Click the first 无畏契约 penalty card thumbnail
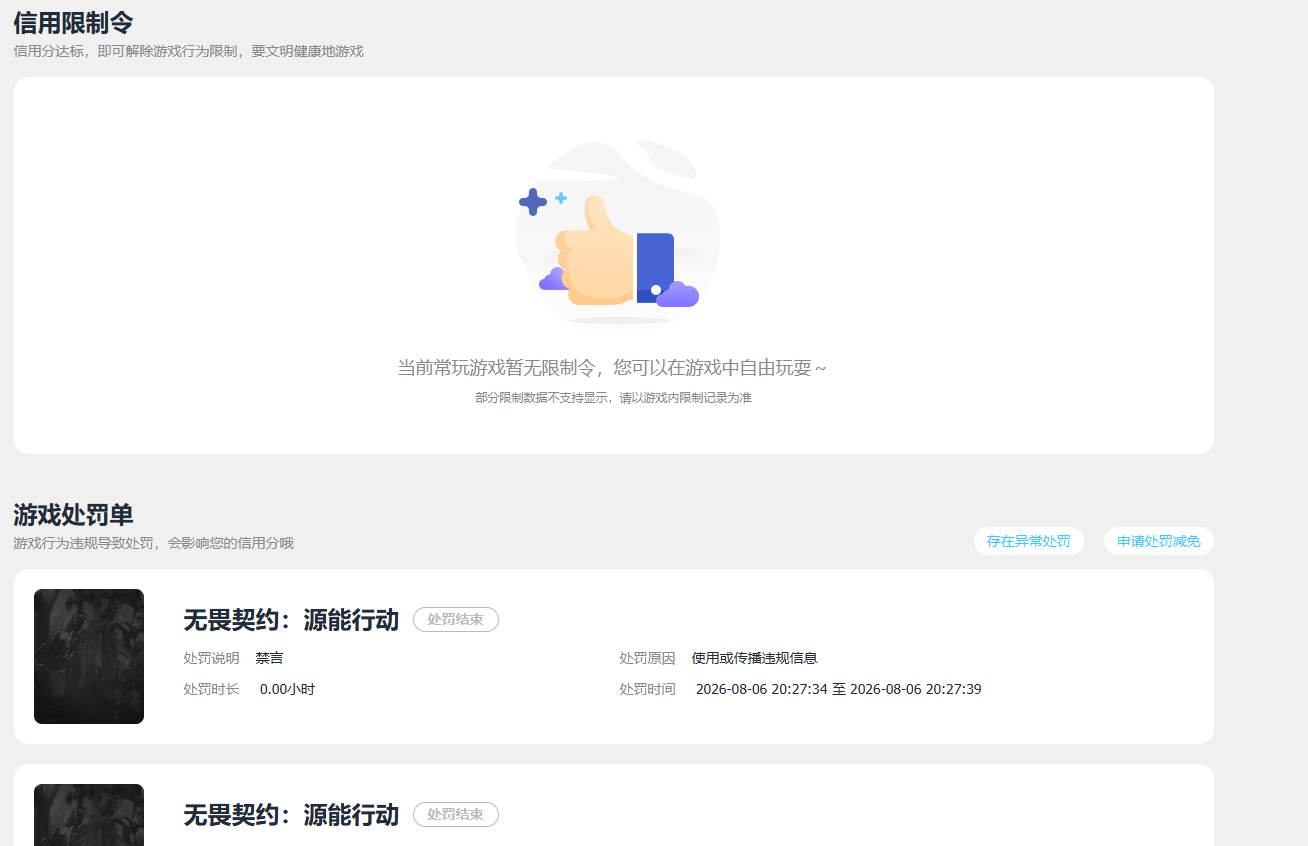Screen dimensions: 1308x846 pyautogui.click(x=89, y=656)
